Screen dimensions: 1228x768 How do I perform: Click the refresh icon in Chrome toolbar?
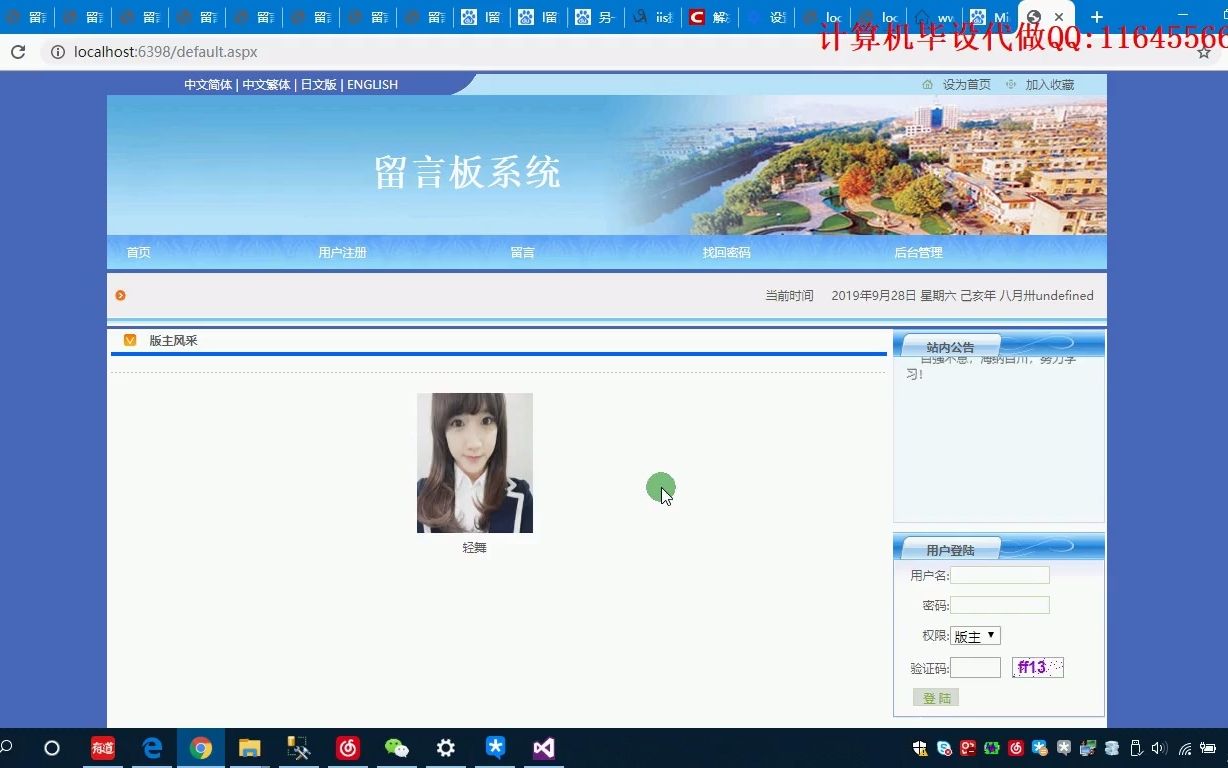coord(18,52)
